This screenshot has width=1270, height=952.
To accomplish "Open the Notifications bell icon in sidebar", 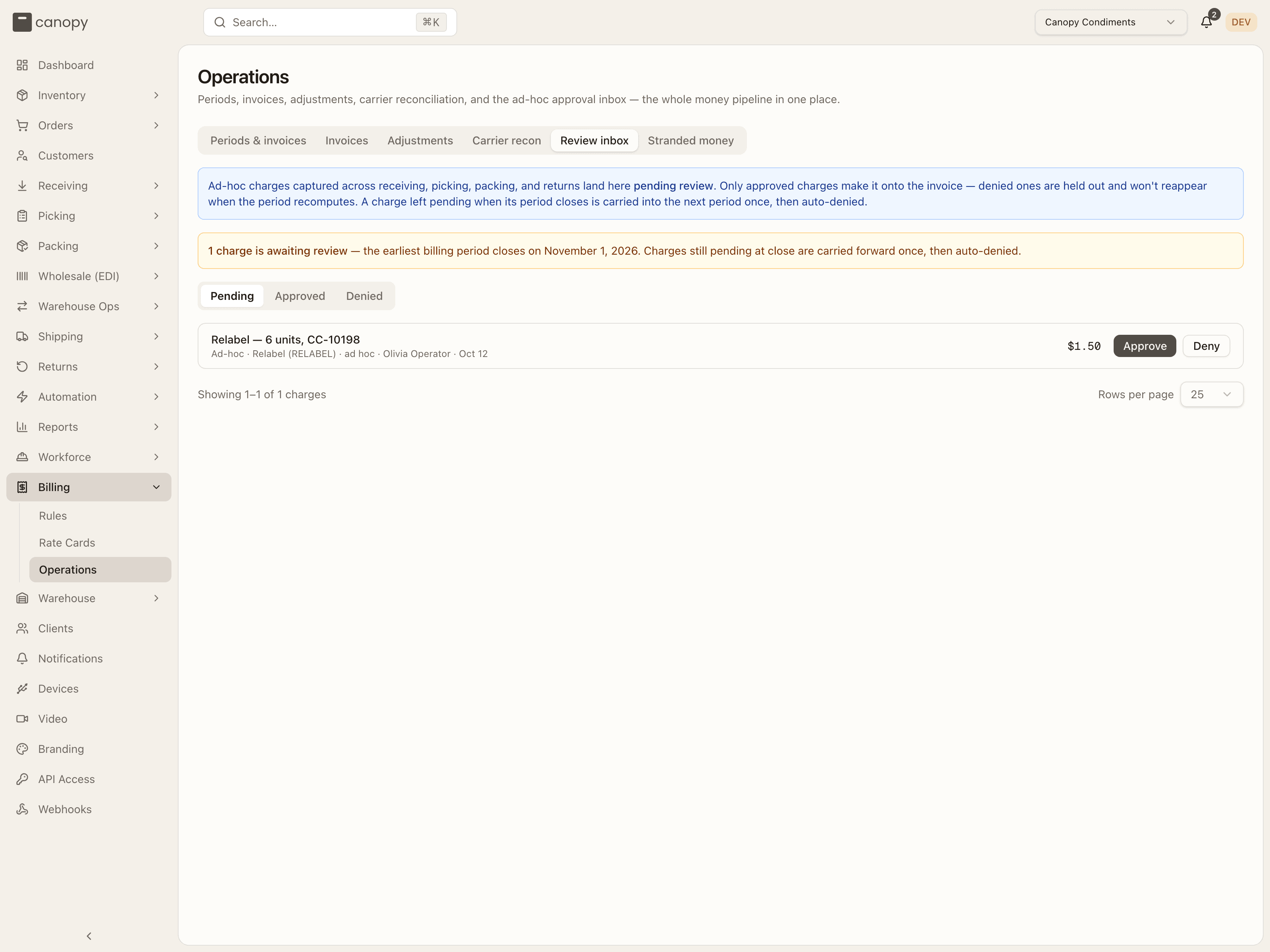I will pos(22,659).
